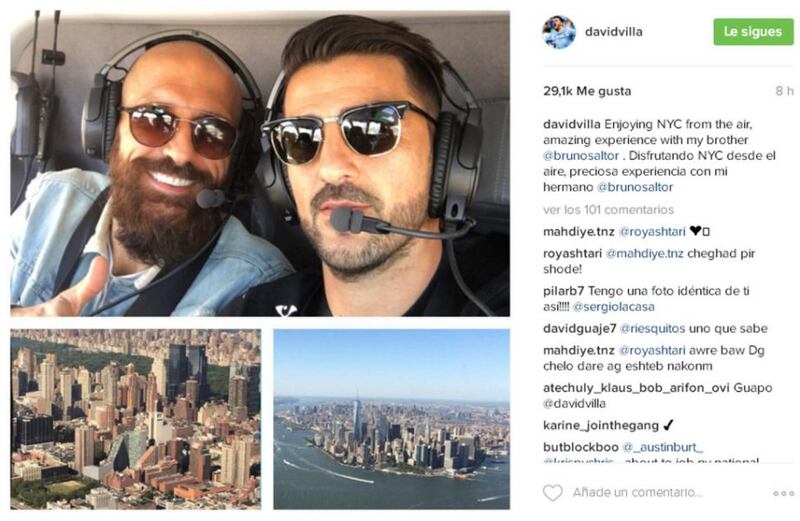This screenshot has height=521, width=800.
Task: Click the helicopter selfie photo
Action: 260,163
